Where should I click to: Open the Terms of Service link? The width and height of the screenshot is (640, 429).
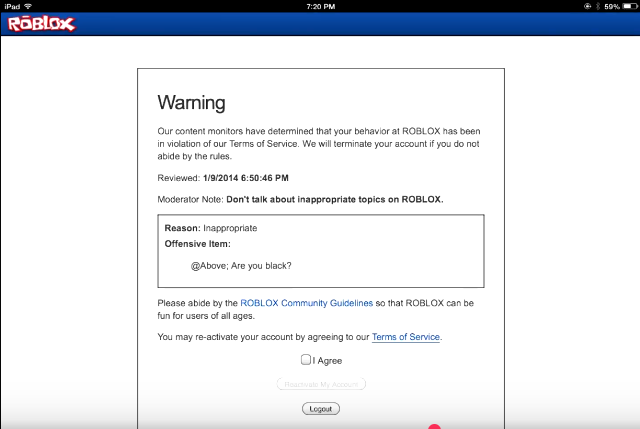coord(405,337)
